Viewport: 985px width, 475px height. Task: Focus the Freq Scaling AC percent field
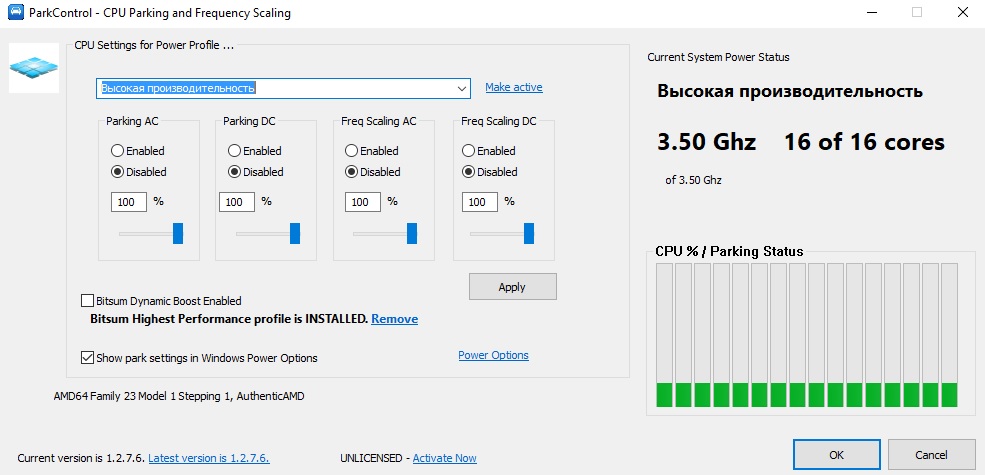(x=362, y=202)
